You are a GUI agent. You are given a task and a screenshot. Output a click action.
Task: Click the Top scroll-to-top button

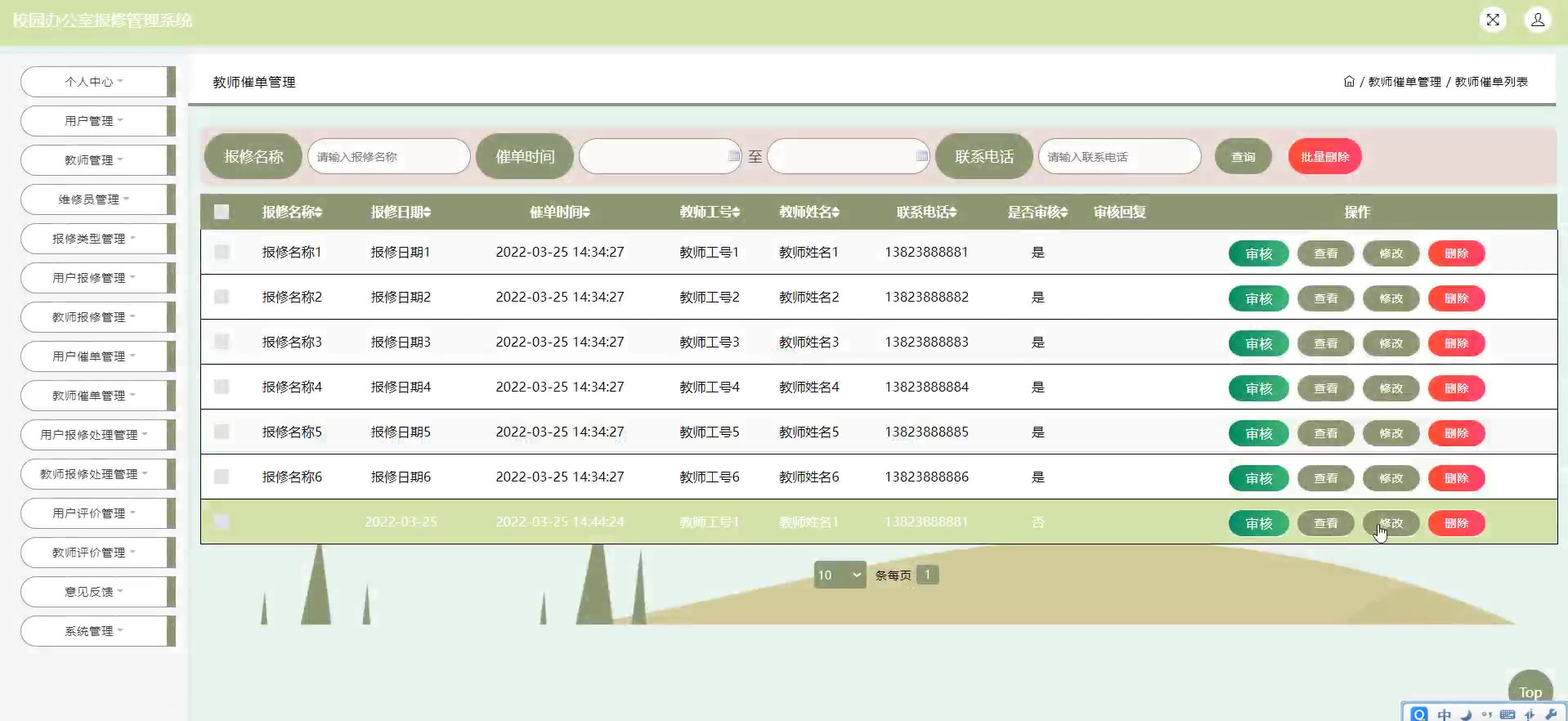(x=1530, y=692)
